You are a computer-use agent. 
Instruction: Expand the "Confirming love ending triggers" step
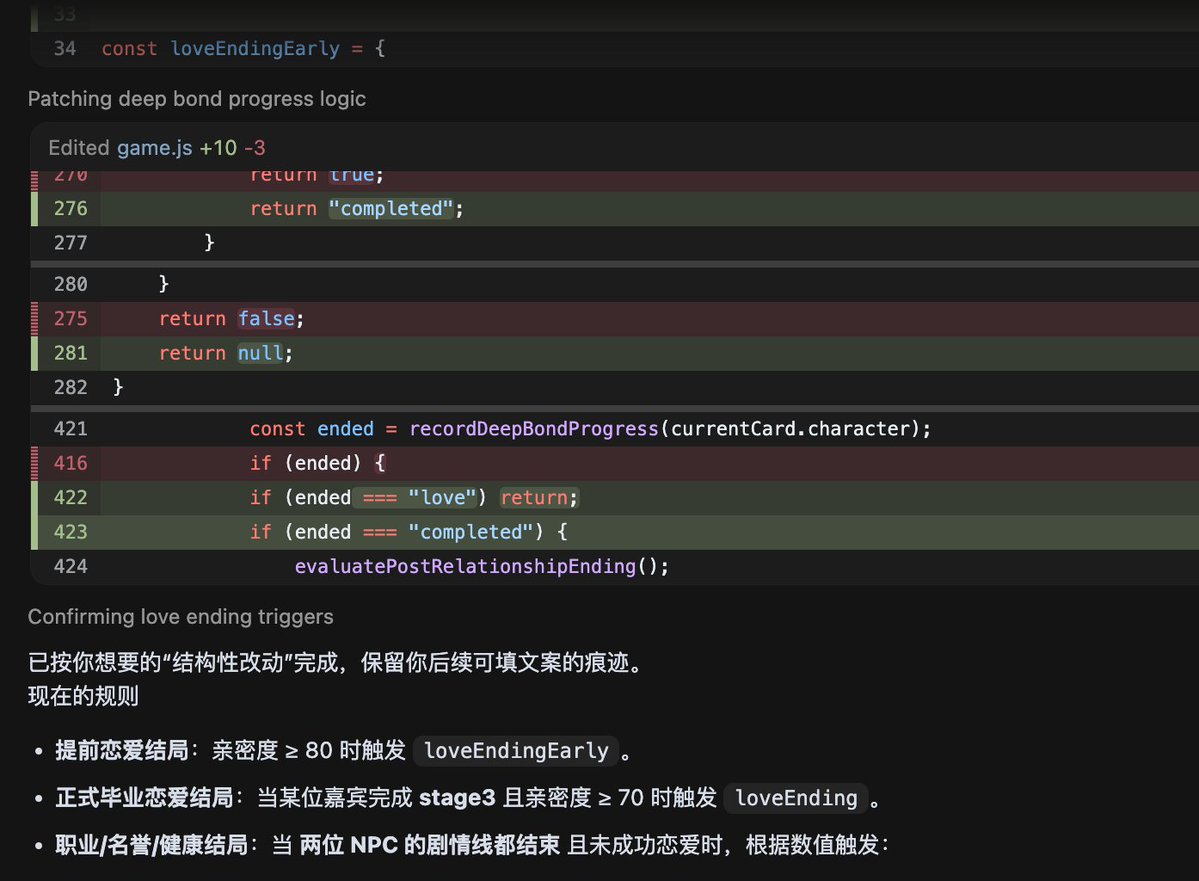point(180,617)
